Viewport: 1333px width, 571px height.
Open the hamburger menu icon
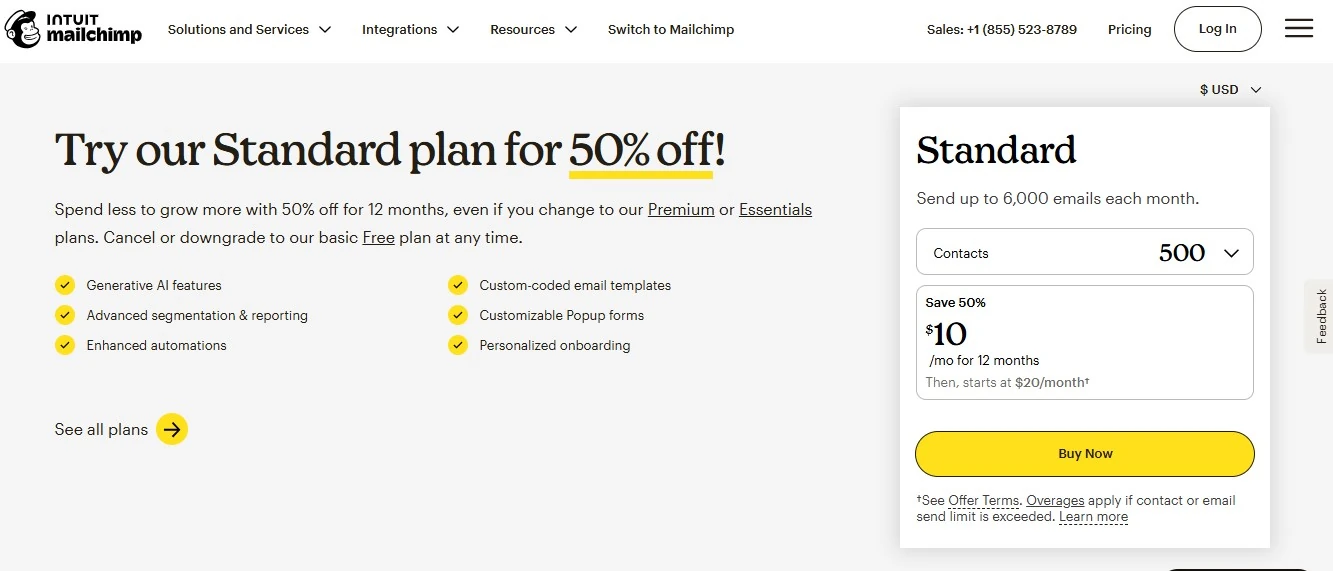tap(1299, 29)
